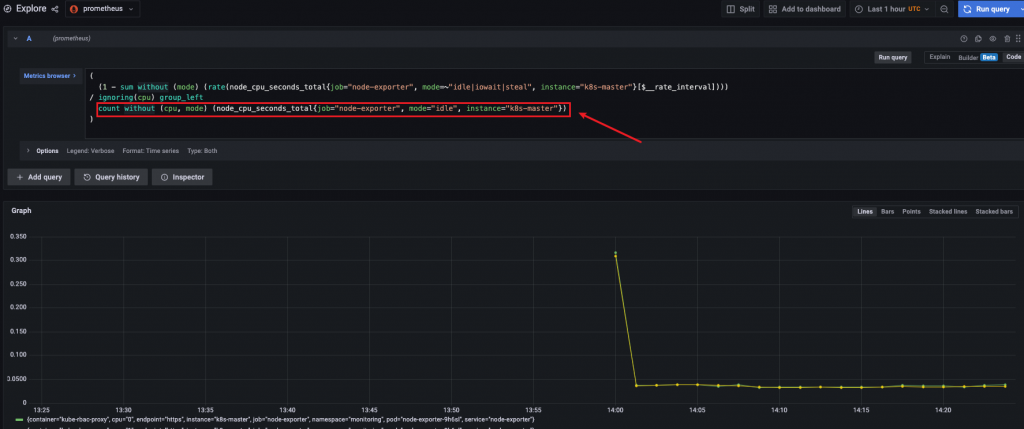Toggle the Explain switch option
Viewport: 1024px width, 429px height.
(940, 57)
